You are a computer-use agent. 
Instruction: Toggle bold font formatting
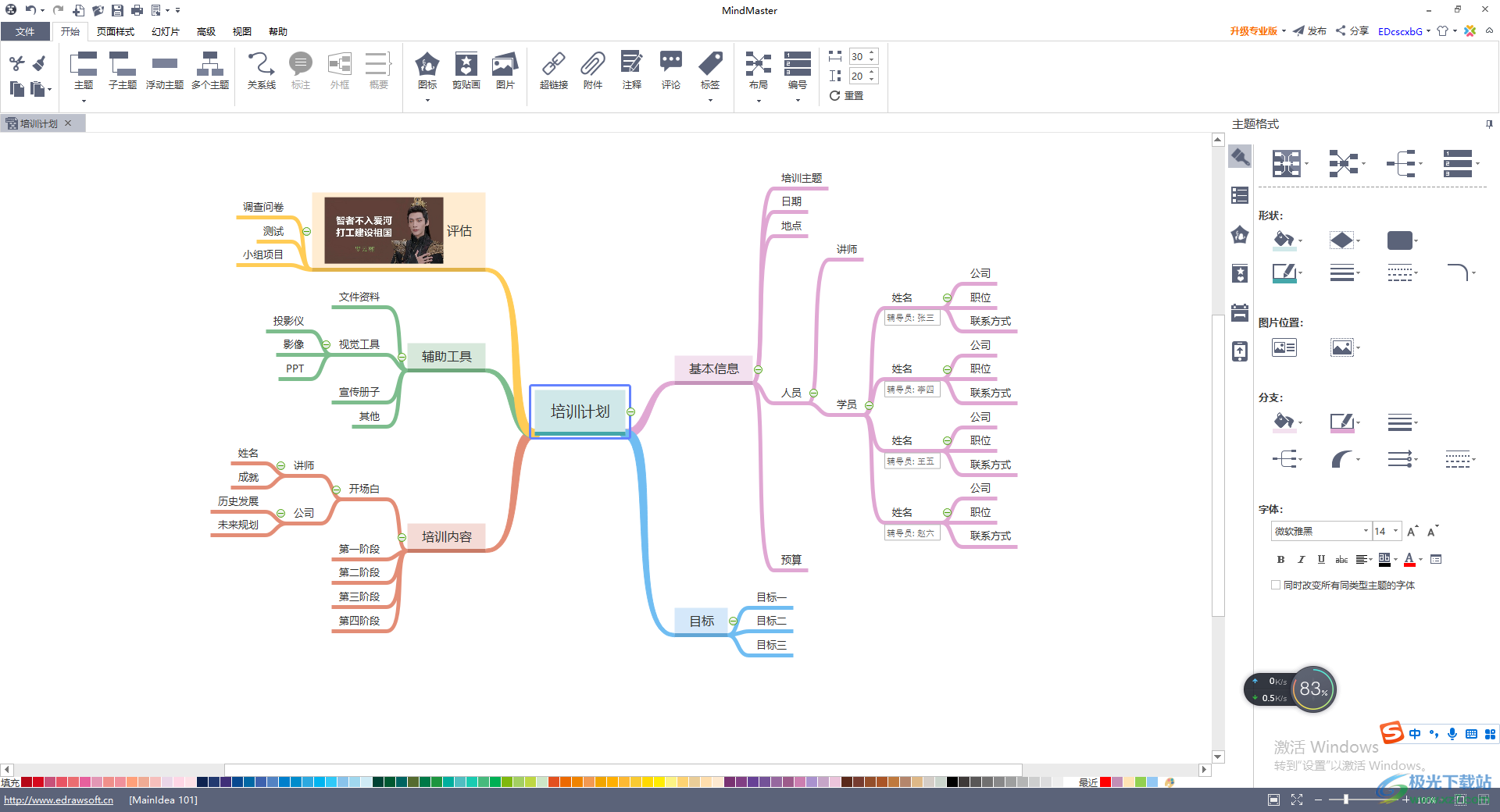pyautogui.click(x=1280, y=559)
